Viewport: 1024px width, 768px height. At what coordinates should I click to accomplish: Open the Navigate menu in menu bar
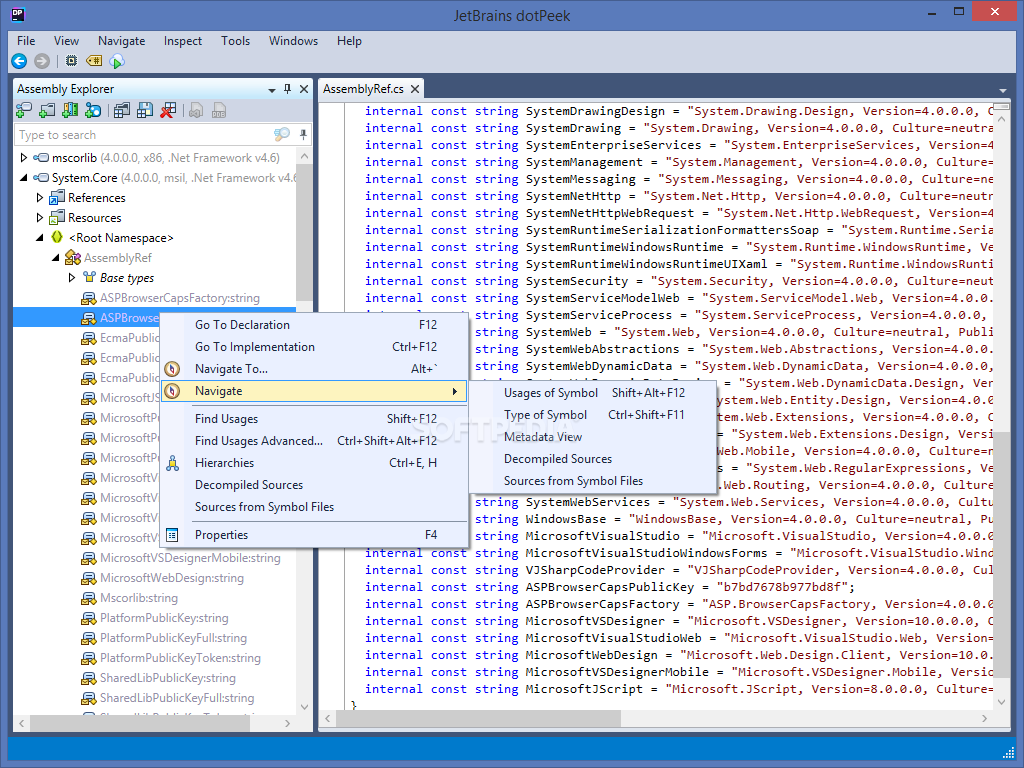tap(121, 40)
